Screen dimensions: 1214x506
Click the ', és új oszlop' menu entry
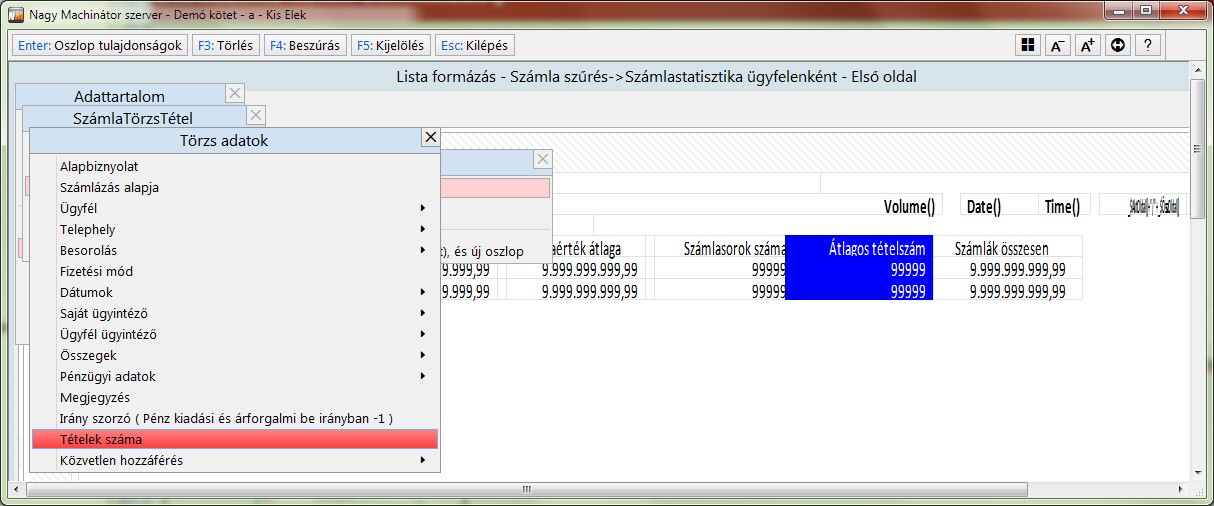click(483, 251)
